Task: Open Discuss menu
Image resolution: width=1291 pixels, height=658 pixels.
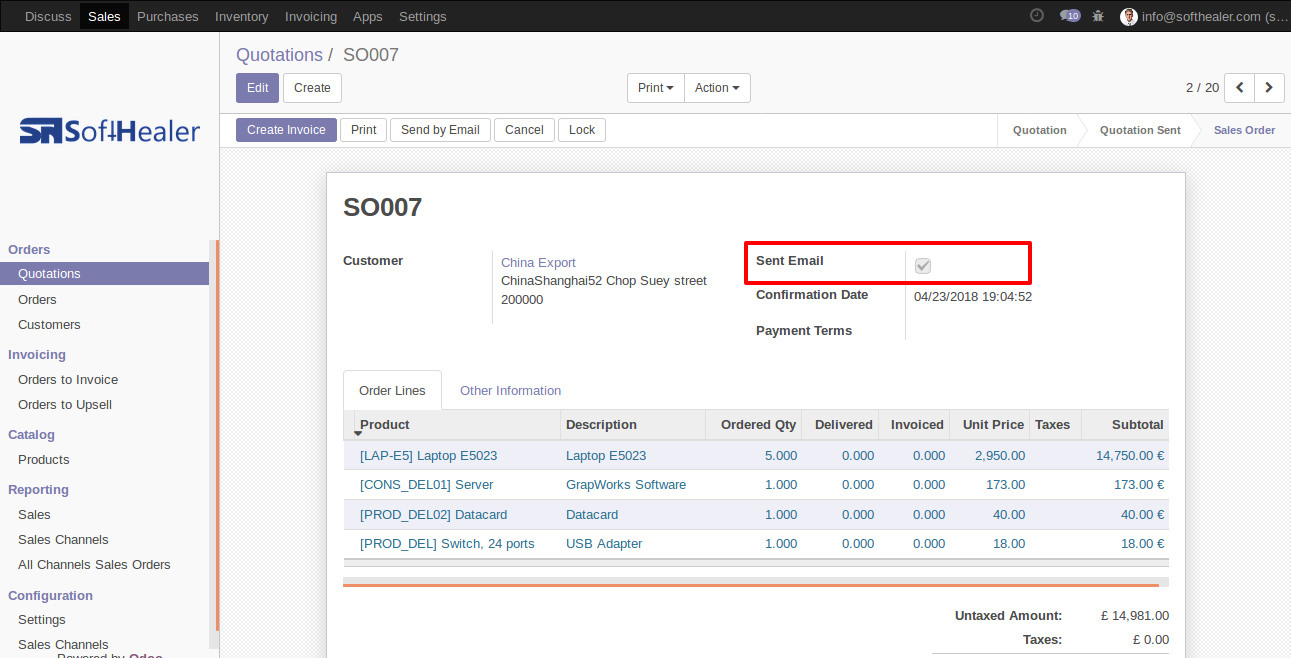Action: tap(48, 16)
